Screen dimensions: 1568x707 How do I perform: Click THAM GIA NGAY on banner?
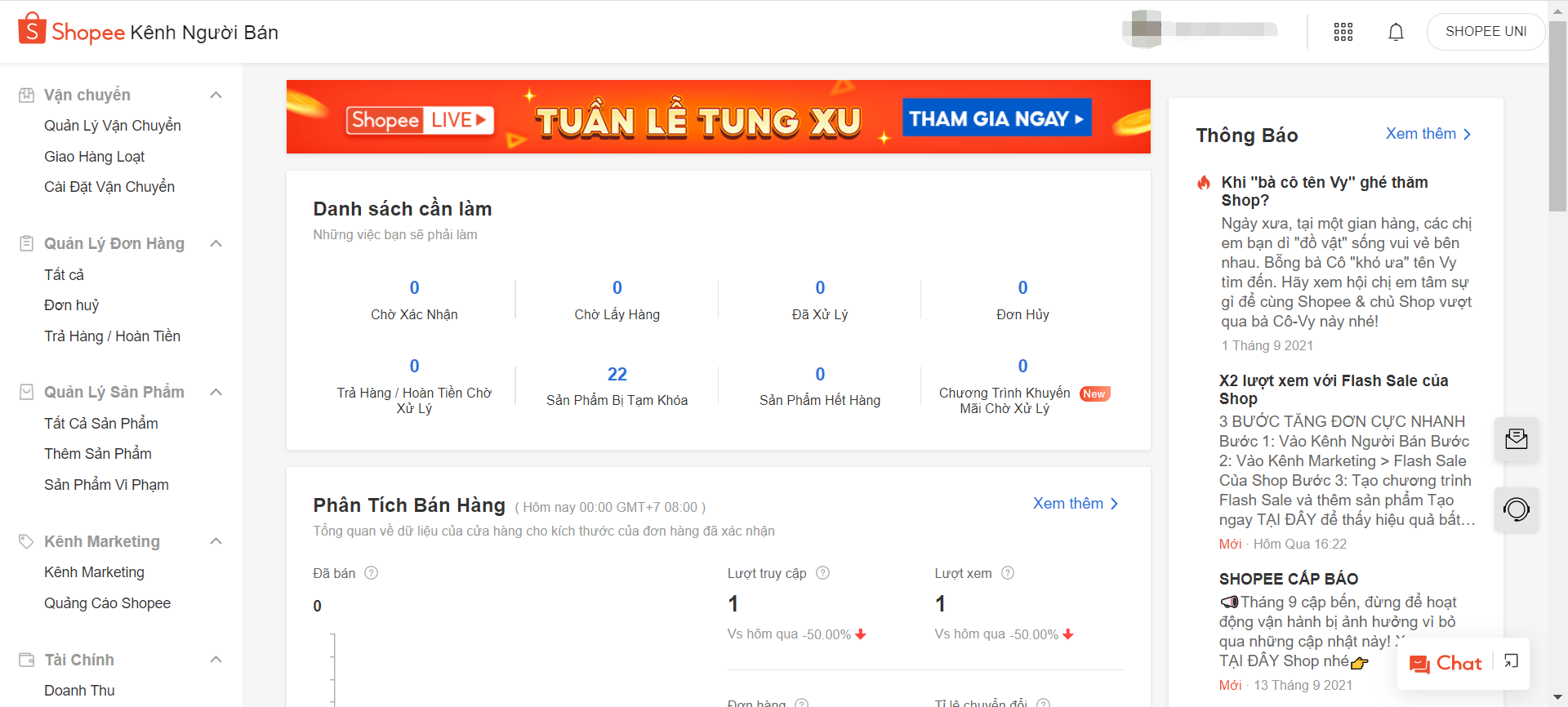pyautogui.click(x=997, y=118)
